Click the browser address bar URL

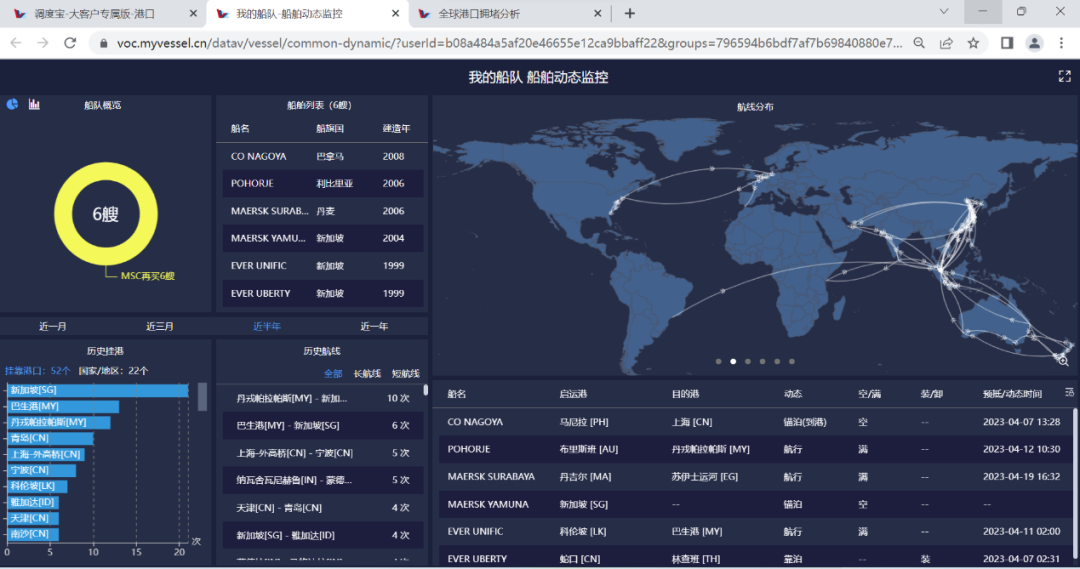tap(509, 43)
